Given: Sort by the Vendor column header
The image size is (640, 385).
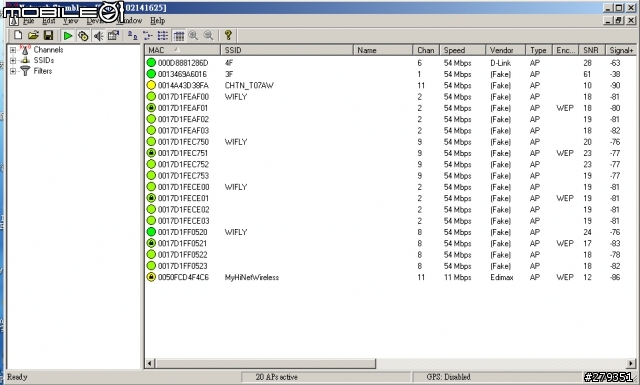Looking at the screenshot, I should click(x=505, y=50).
